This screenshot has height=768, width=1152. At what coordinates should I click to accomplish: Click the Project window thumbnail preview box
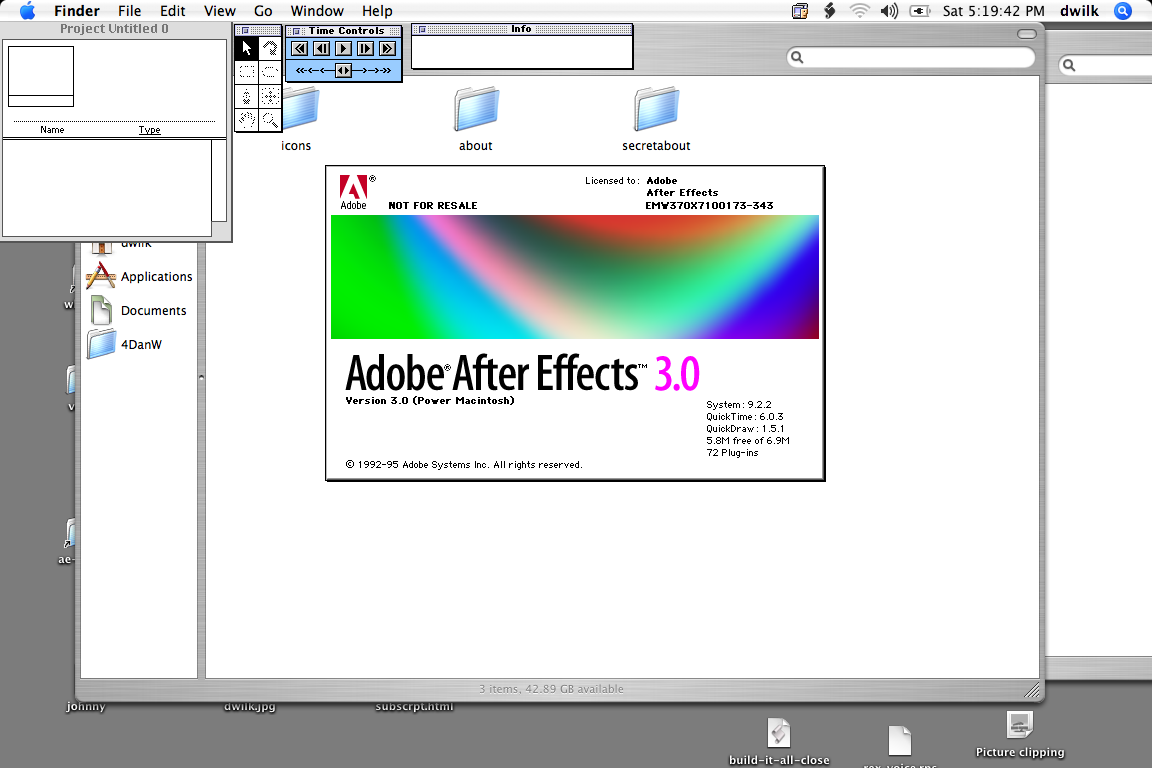[x=41, y=76]
